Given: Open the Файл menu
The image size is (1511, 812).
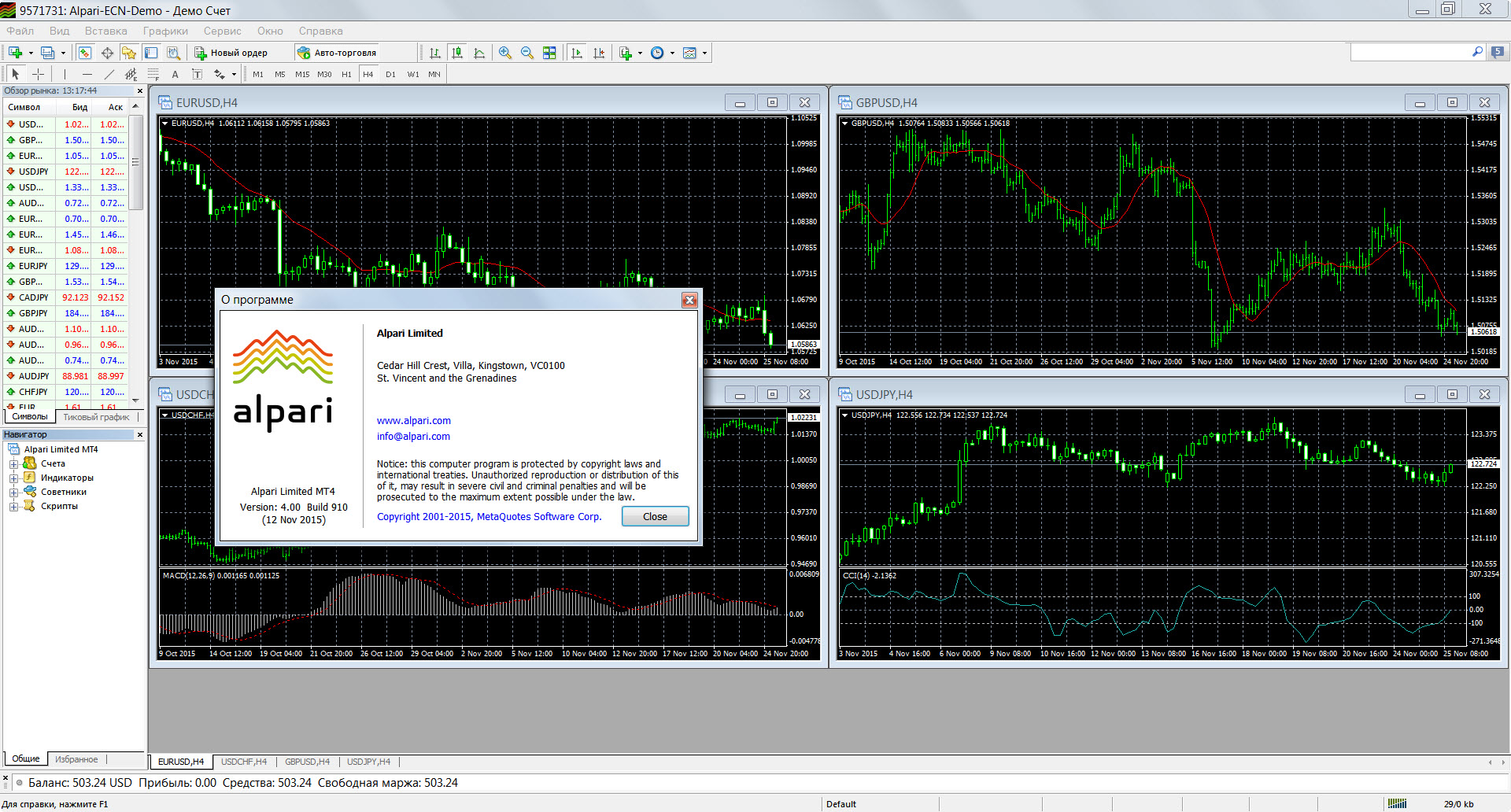Looking at the screenshot, I should click(20, 31).
